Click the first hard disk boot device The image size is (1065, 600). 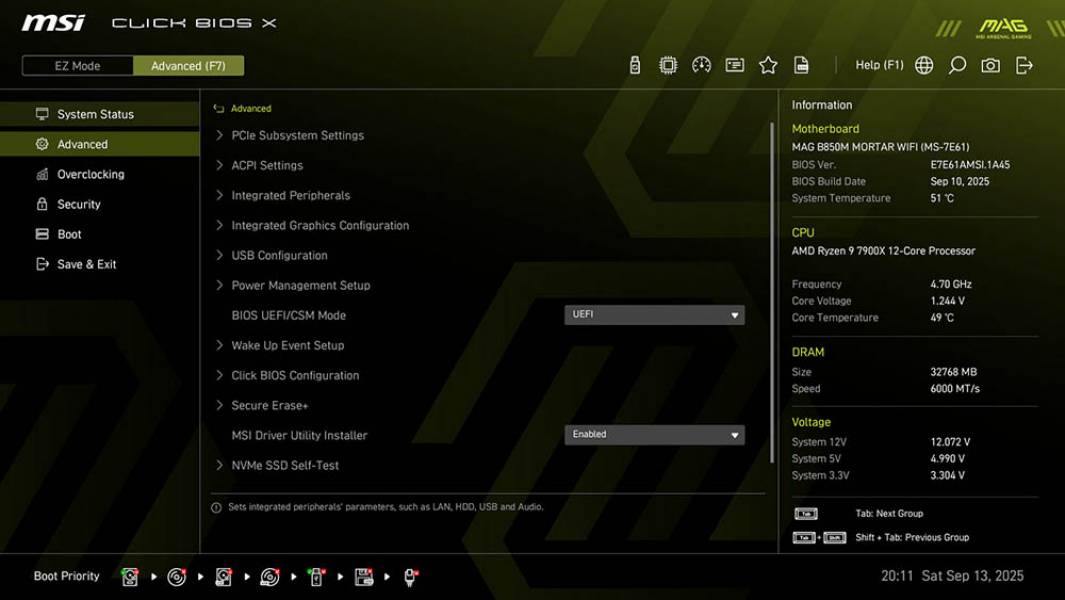[x=130, y=577]
